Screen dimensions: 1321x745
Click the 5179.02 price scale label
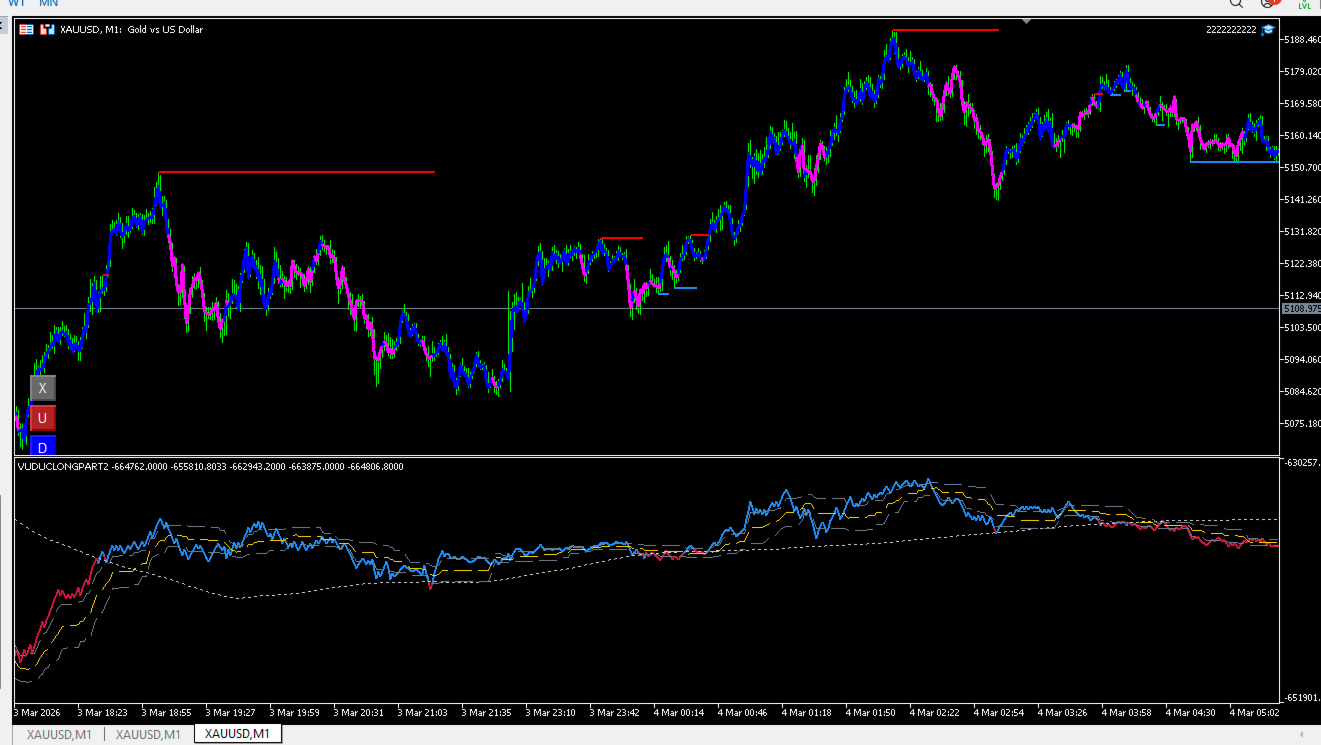[1303, 72]
